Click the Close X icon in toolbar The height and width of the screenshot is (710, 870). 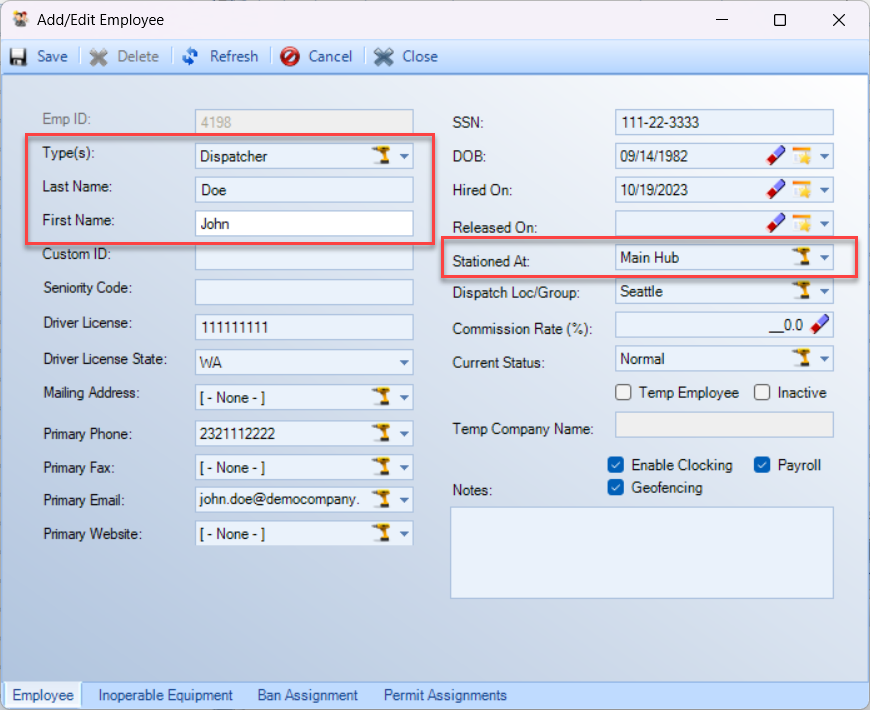coord(383,57)
